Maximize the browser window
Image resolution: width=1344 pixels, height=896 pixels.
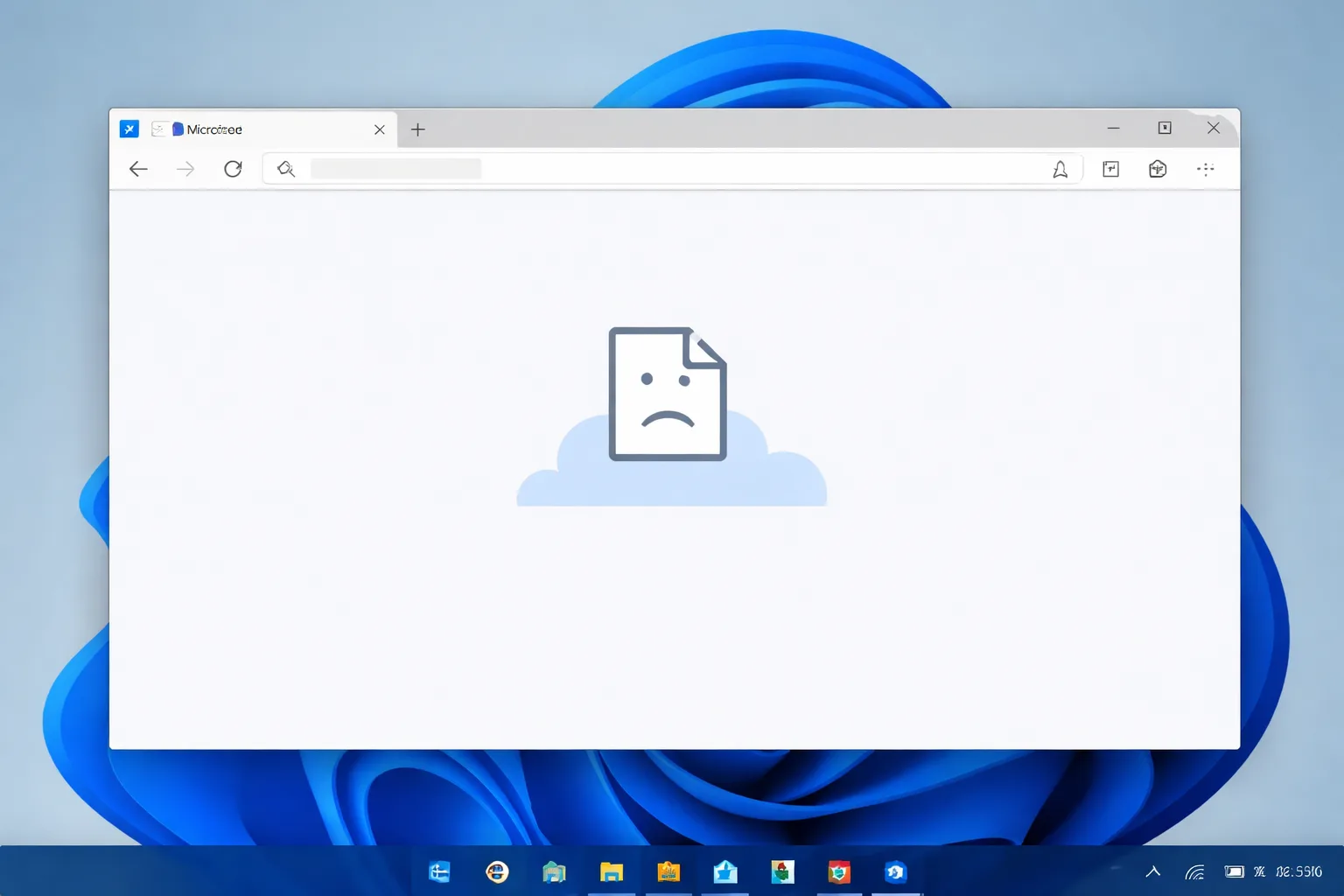pyautogui.click(x=1165, y=128)
